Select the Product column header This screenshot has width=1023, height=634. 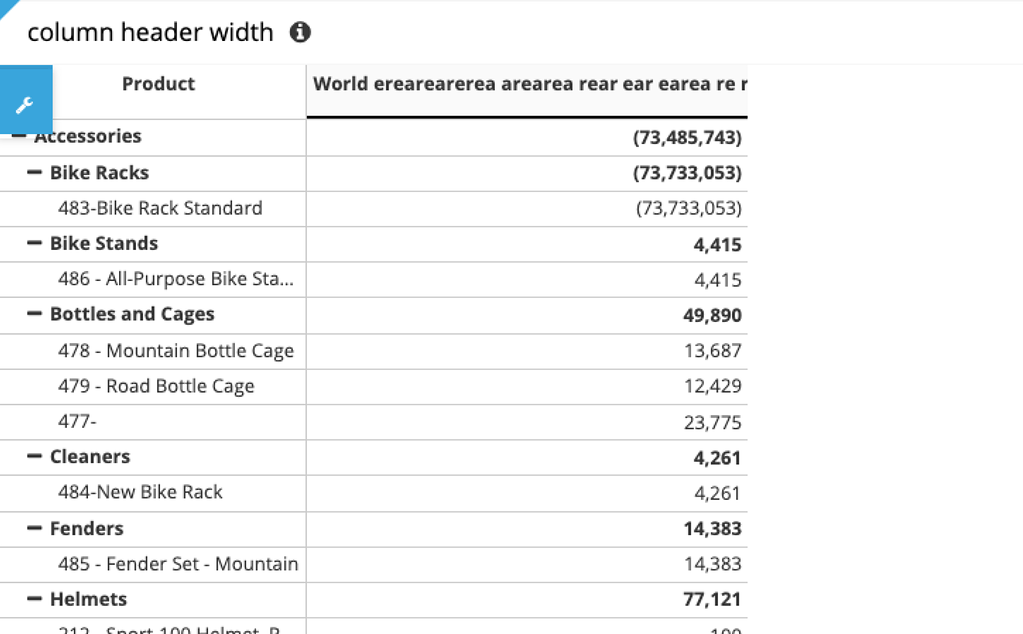158,84
